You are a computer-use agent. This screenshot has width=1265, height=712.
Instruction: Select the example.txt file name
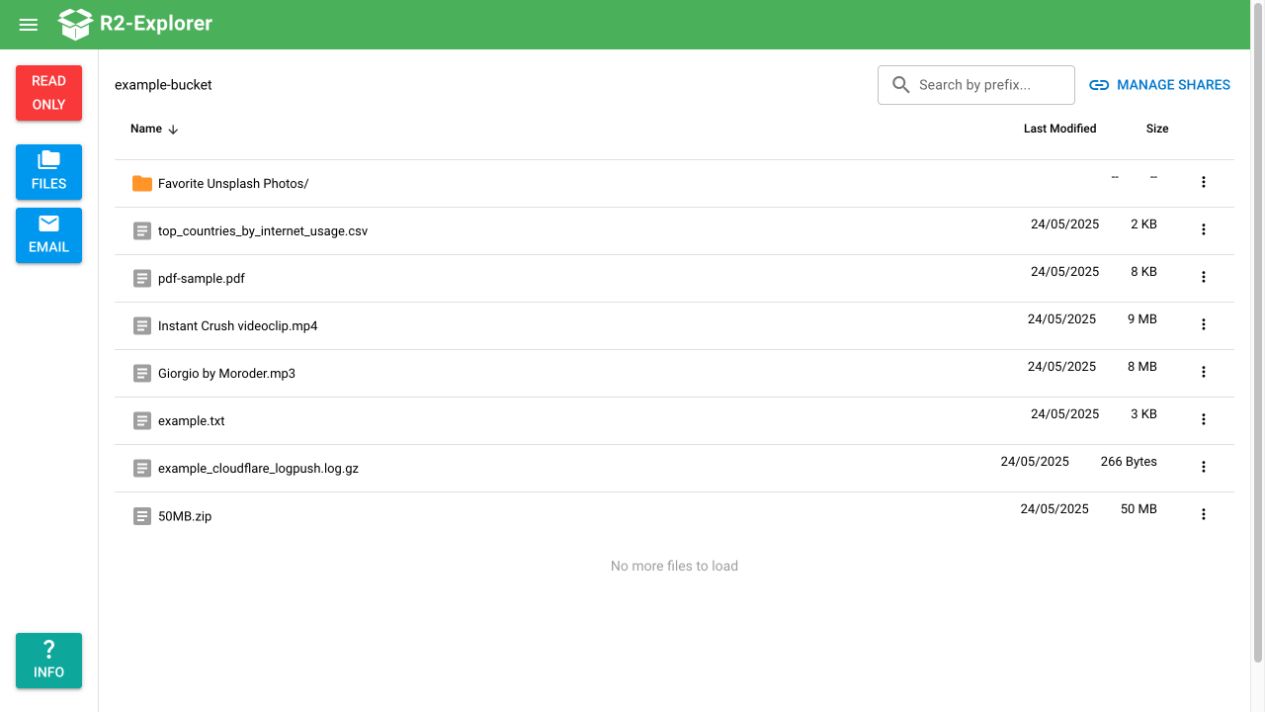point(191,421)
